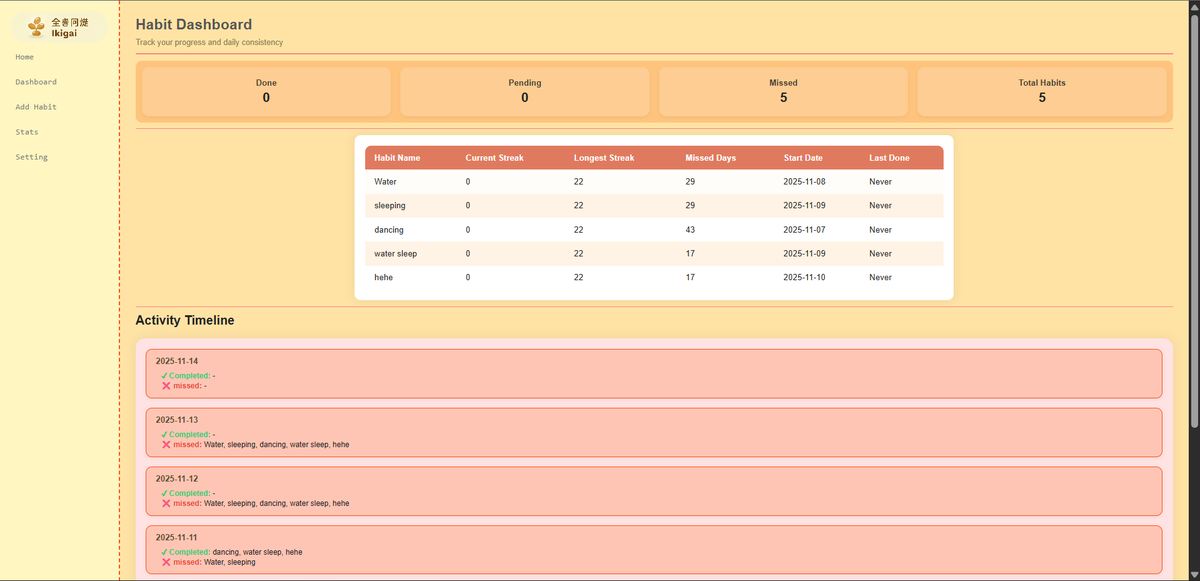The width and height of the screenshot is (1200, 581).
Task: Click green Completed checkmark under 2025-11-11
Action: tap(164, 552)
